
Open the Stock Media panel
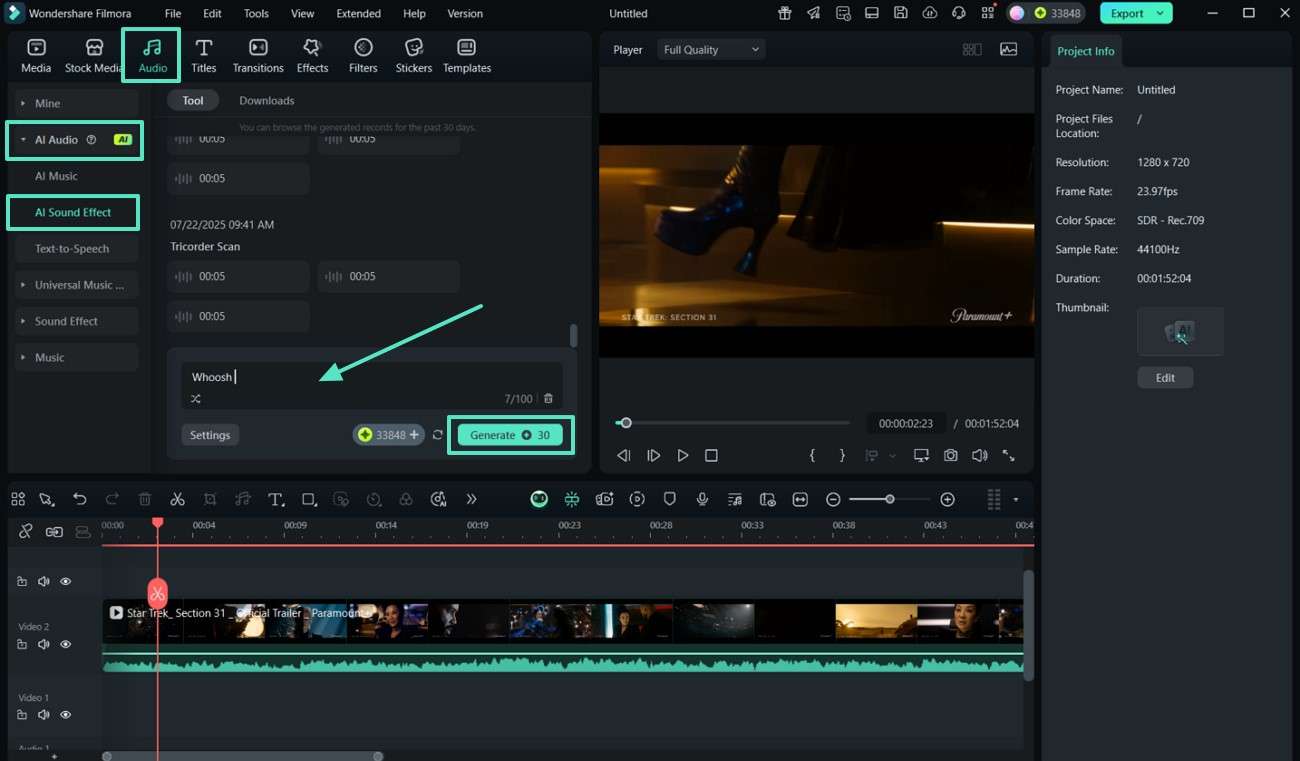click(94, 56)
